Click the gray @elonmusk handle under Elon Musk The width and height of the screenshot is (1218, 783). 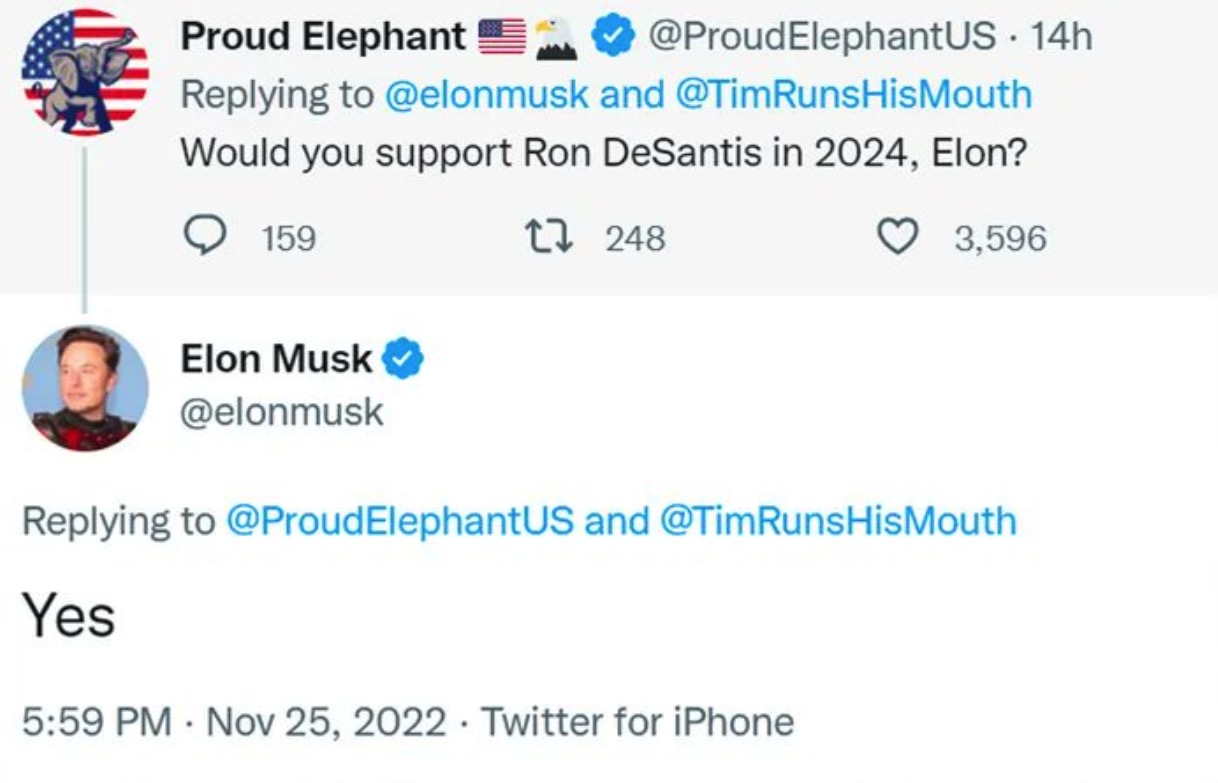[281, 412]
